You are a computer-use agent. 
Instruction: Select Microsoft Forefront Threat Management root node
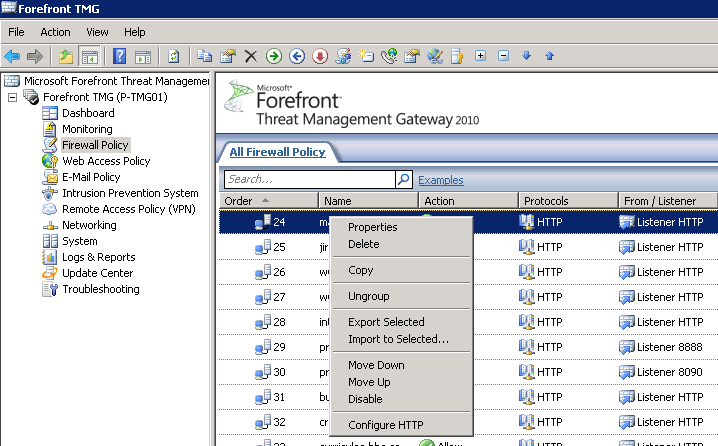[x=116, y=81]
